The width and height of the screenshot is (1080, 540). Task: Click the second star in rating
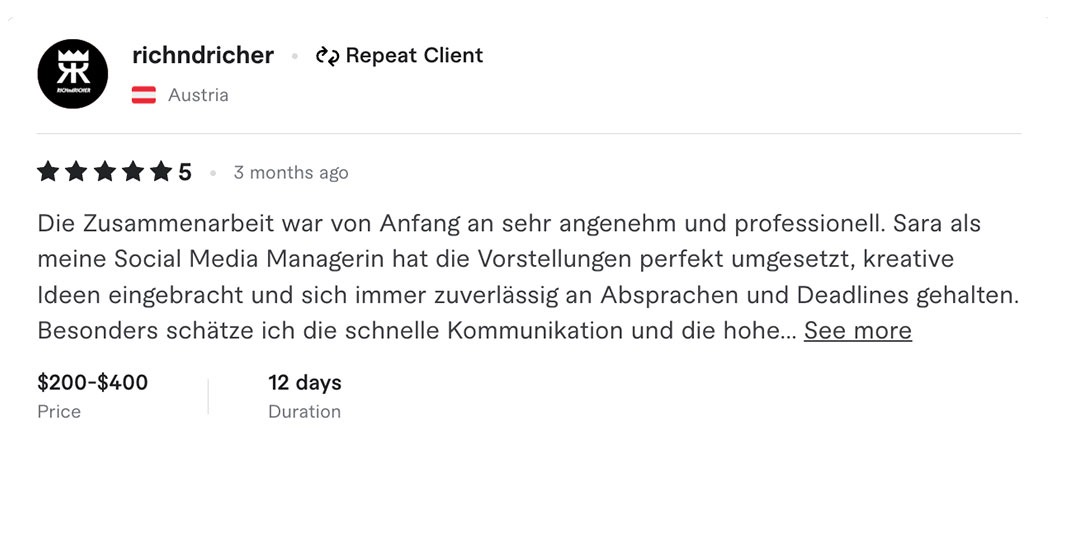click(76, 172)
